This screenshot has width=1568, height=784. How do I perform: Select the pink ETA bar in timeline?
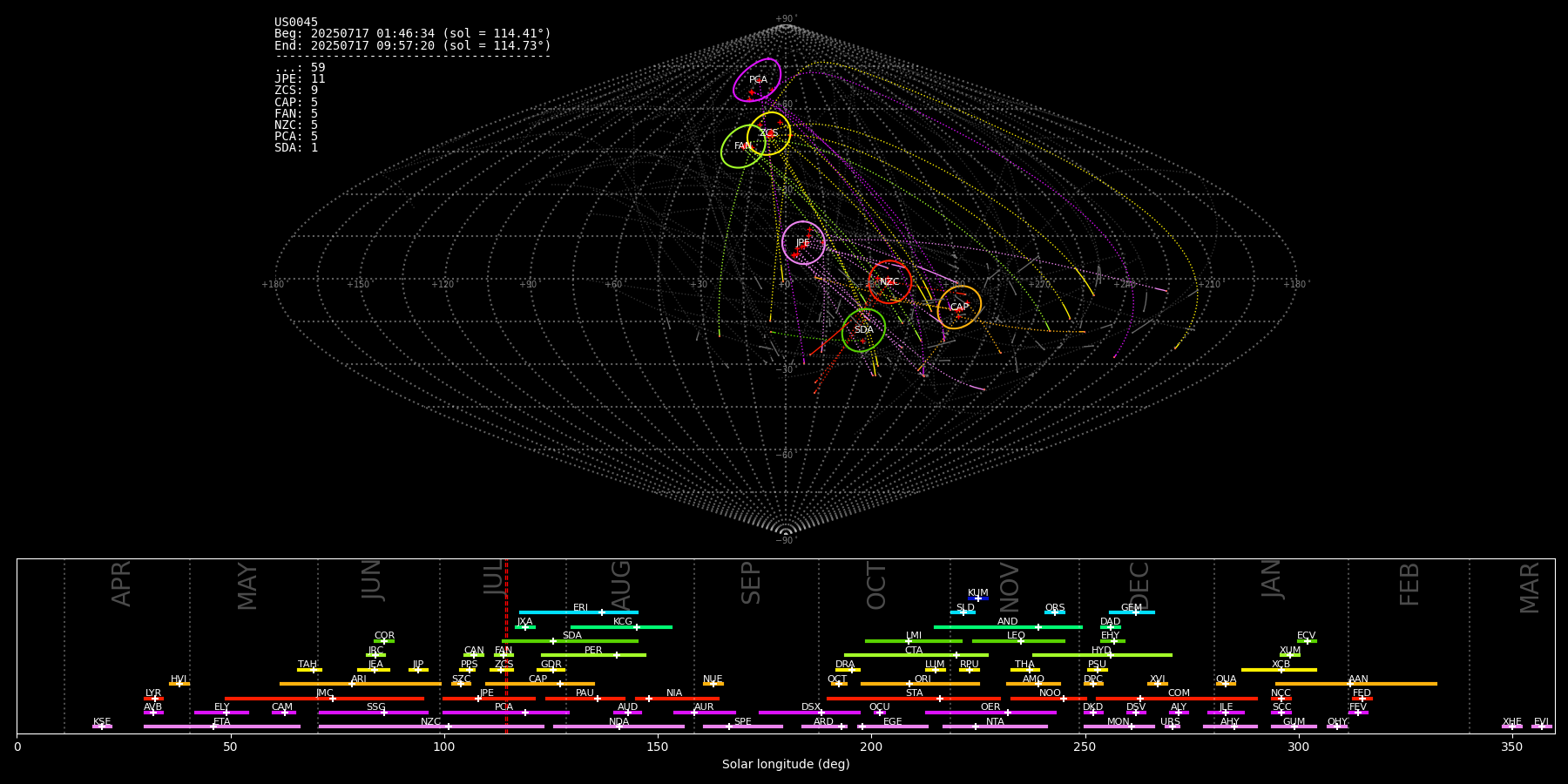click(222, 727)
